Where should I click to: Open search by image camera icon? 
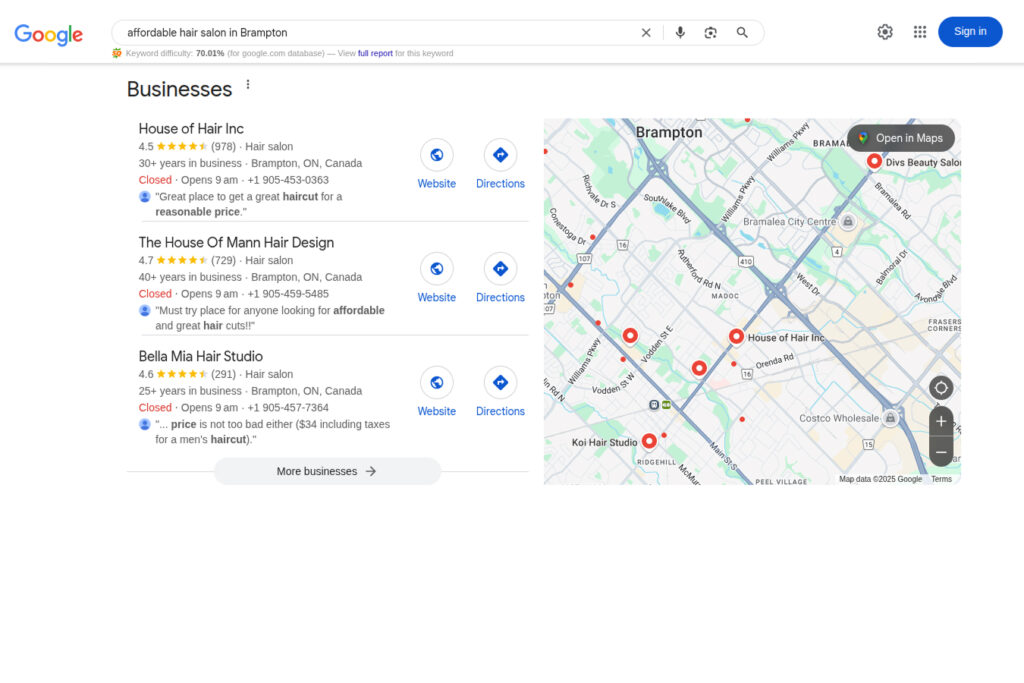pyautogui.click(x=711, y=33)
